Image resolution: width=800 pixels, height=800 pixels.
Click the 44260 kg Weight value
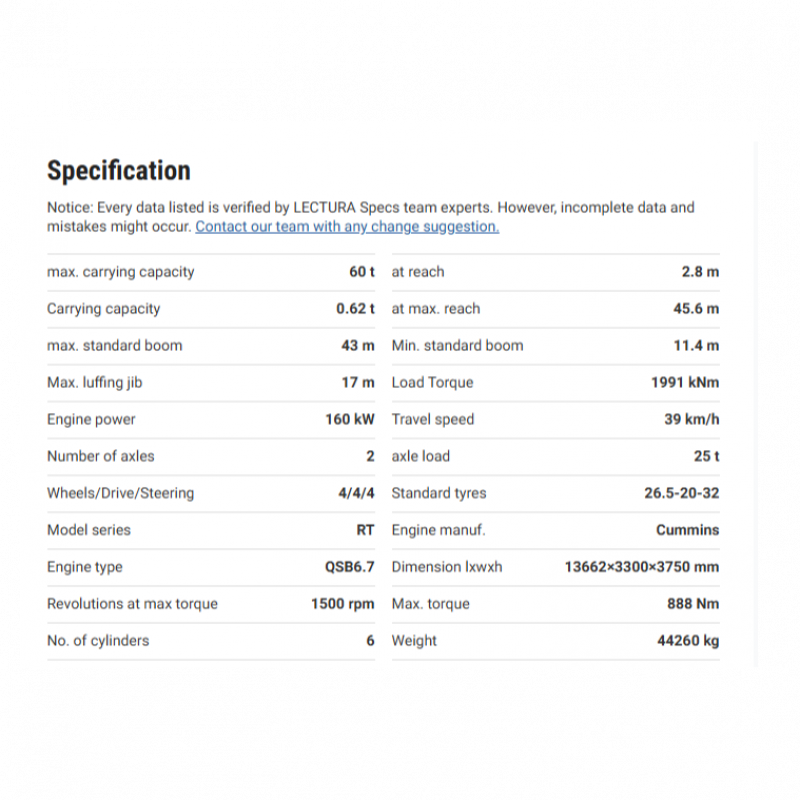[x=687, y=642]
